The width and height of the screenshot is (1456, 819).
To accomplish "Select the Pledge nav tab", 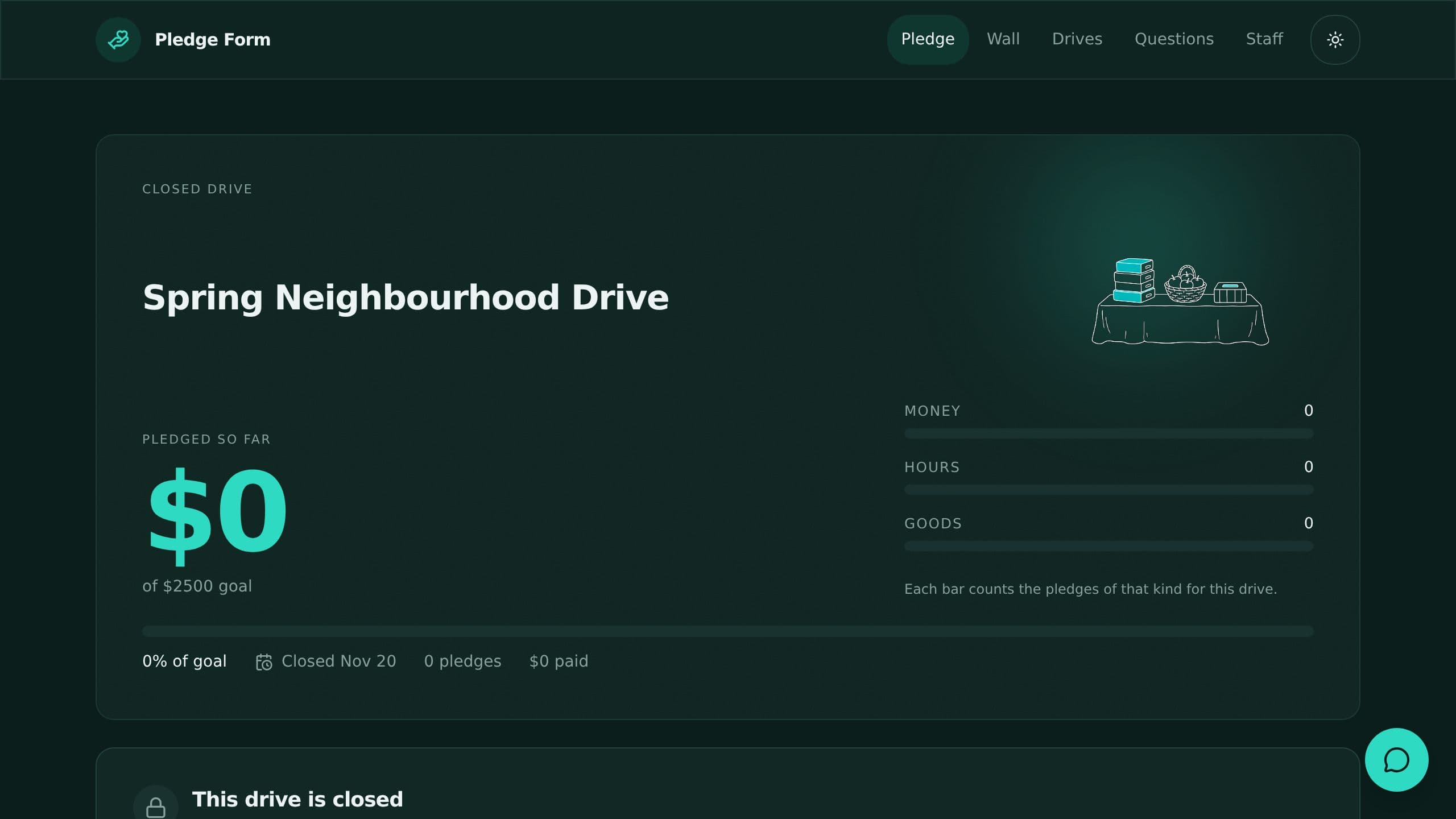I will tap(928, 39).
